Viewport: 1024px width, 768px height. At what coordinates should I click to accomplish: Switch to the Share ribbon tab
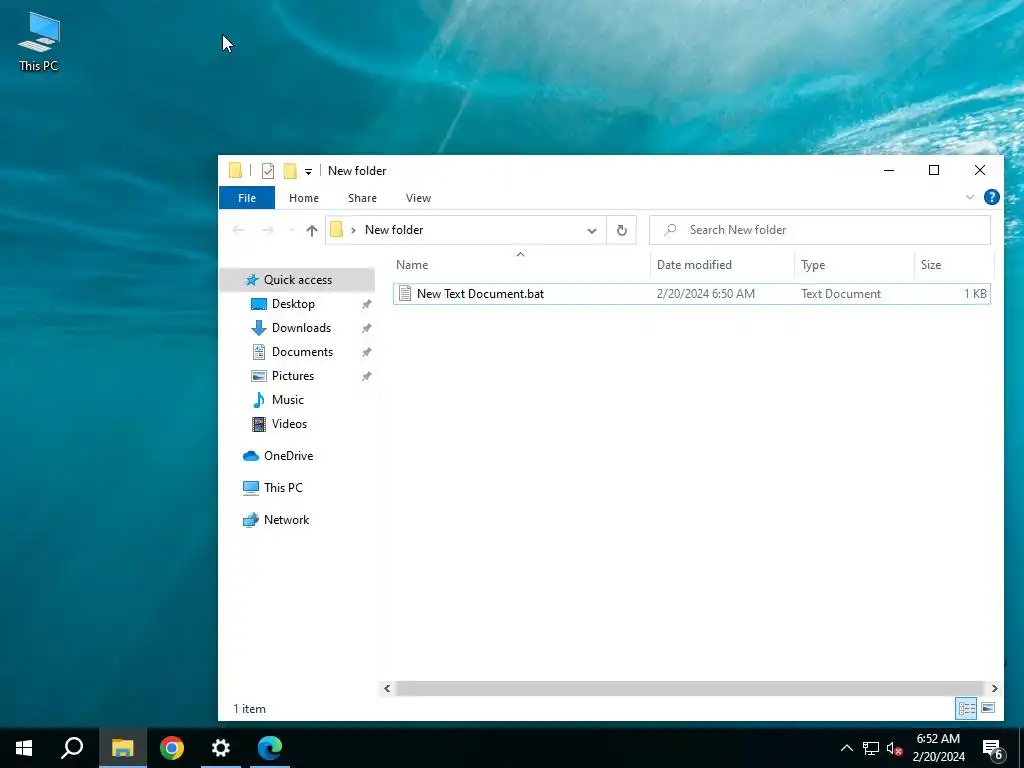pyautogui.click(x=362, y=198)
